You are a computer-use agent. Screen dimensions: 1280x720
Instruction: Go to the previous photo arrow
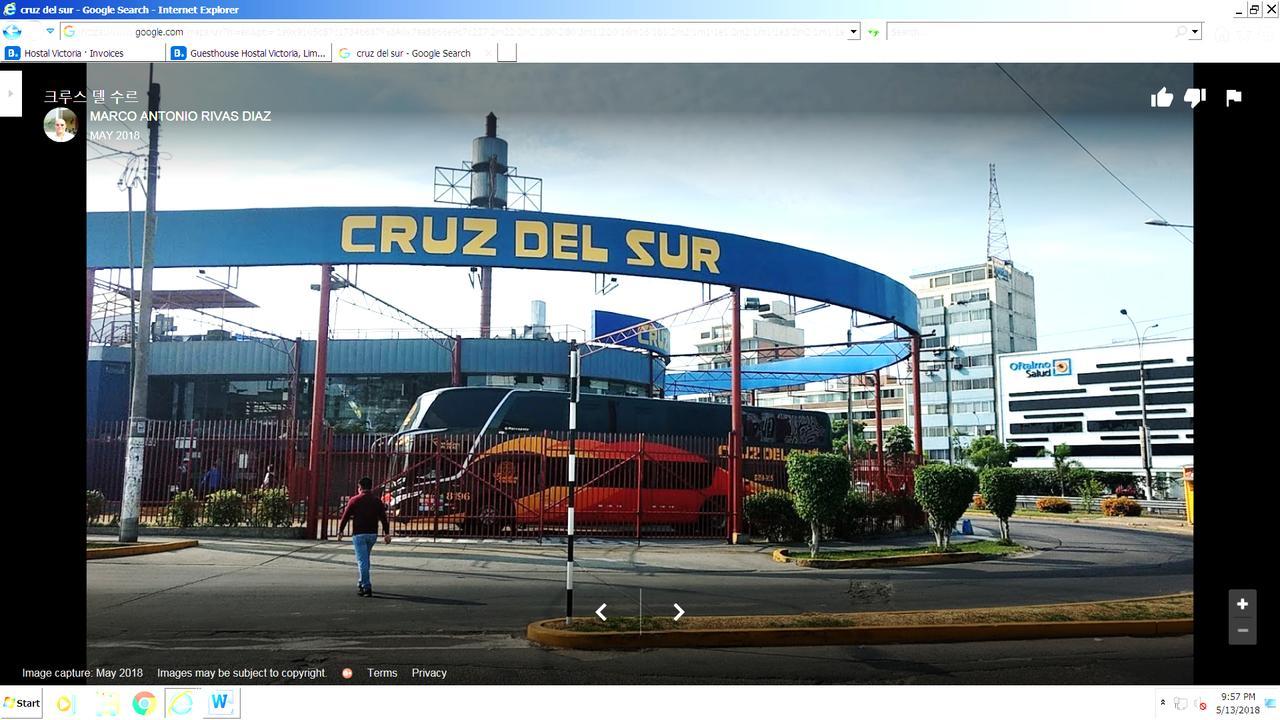[601, 612]
